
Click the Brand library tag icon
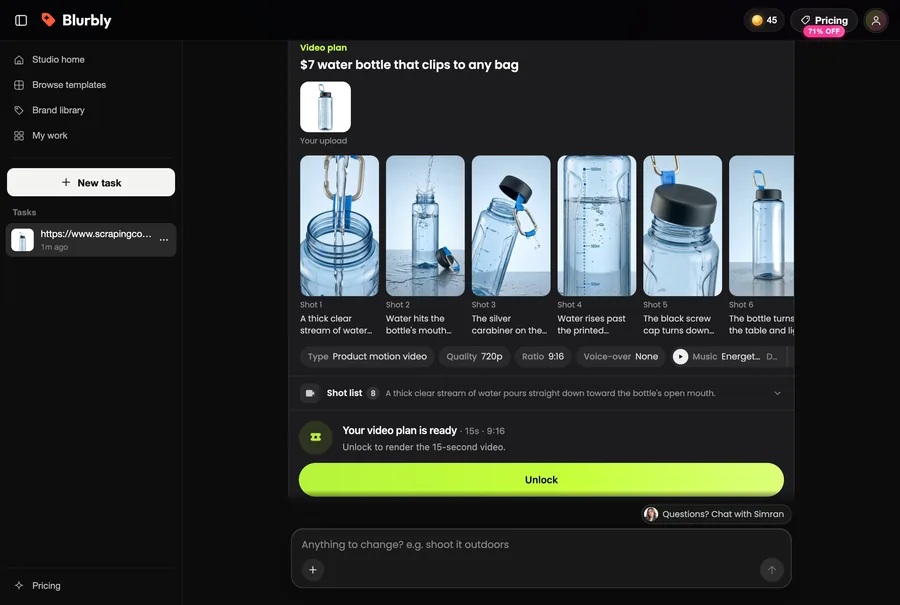19,110
